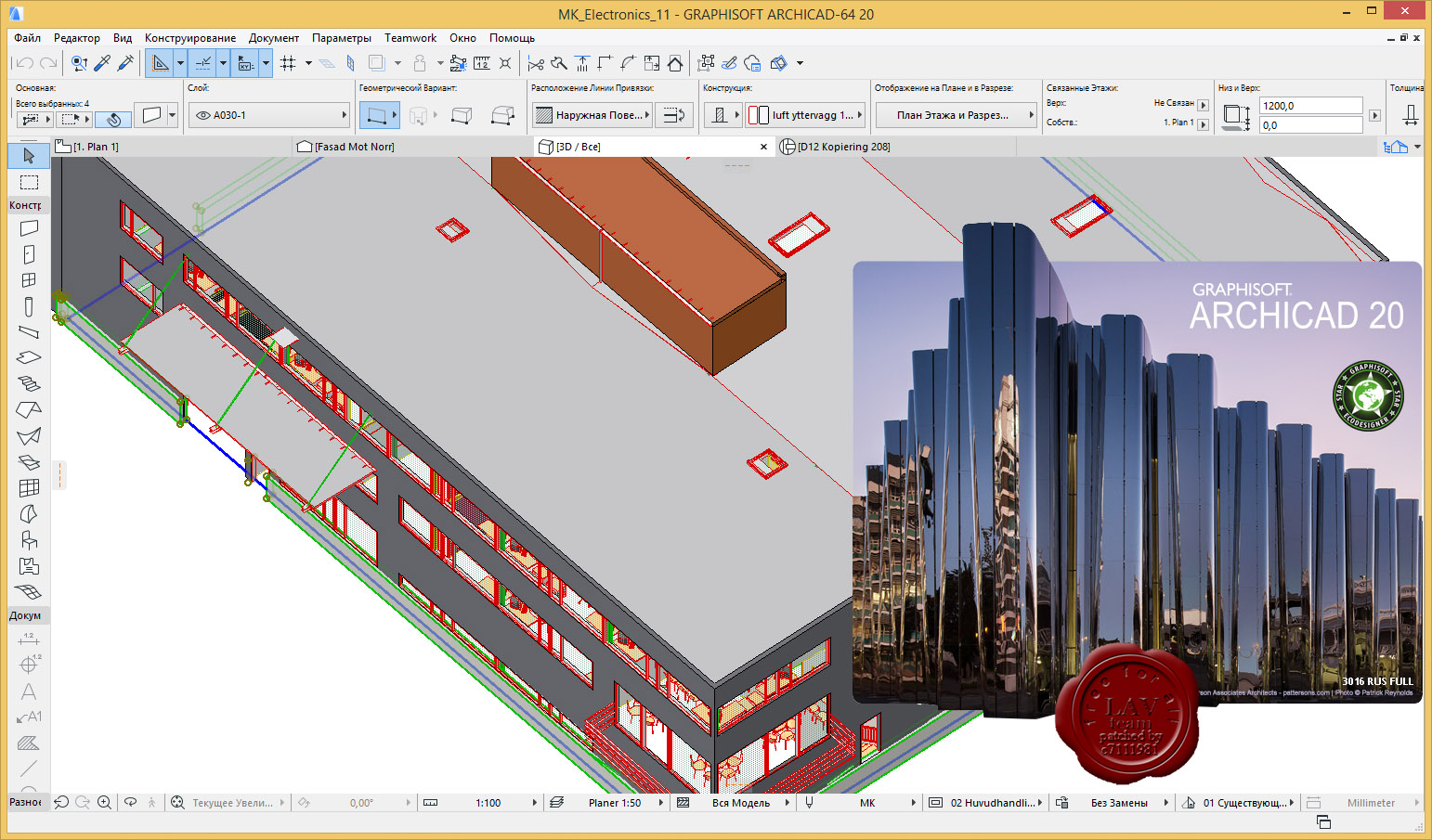Choose the Fill tool in toolbox
Screen dimensions: 1432x840
[x=29, y=743]
